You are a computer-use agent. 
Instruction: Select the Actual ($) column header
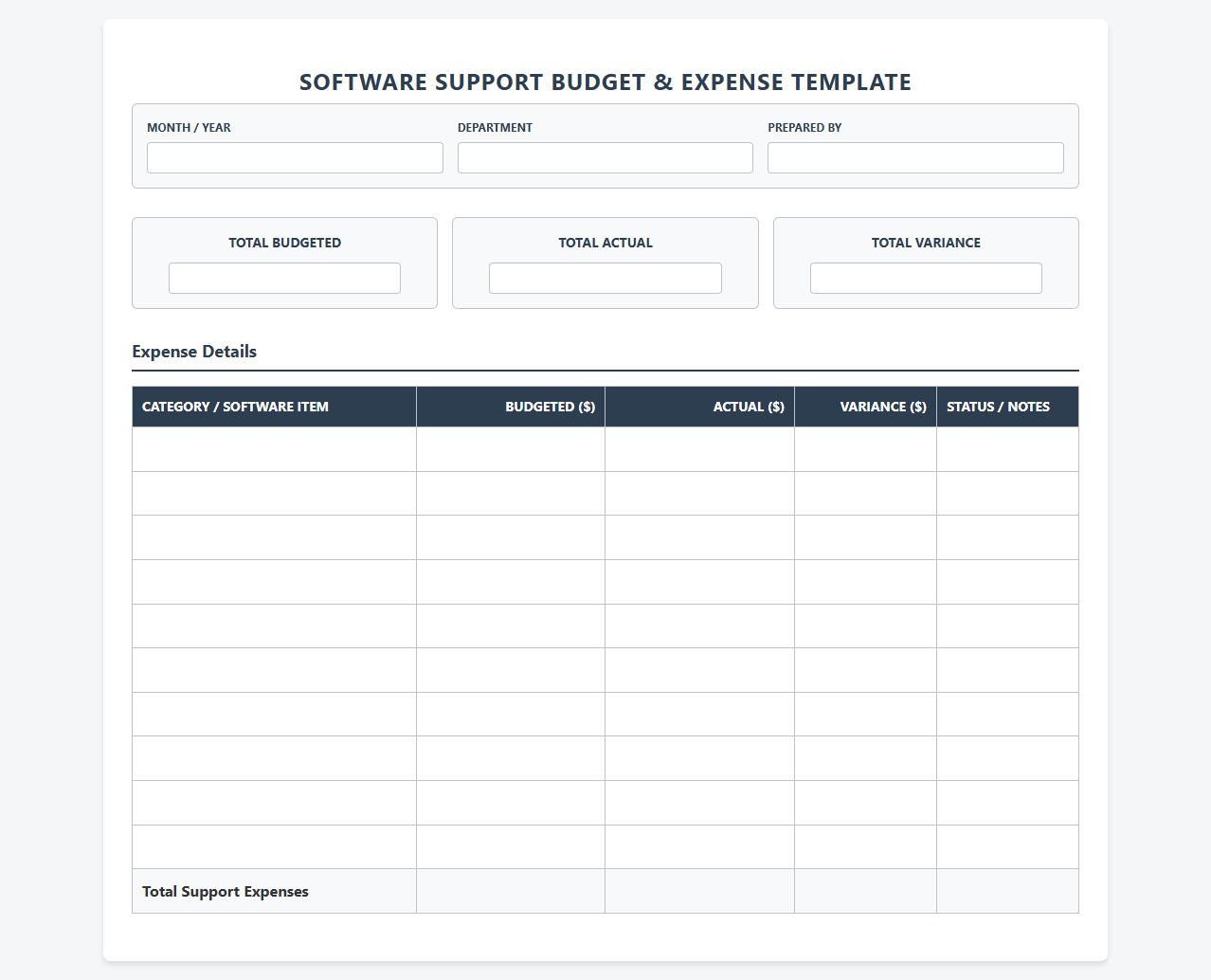pyautogui.click(x=700, y=407)
